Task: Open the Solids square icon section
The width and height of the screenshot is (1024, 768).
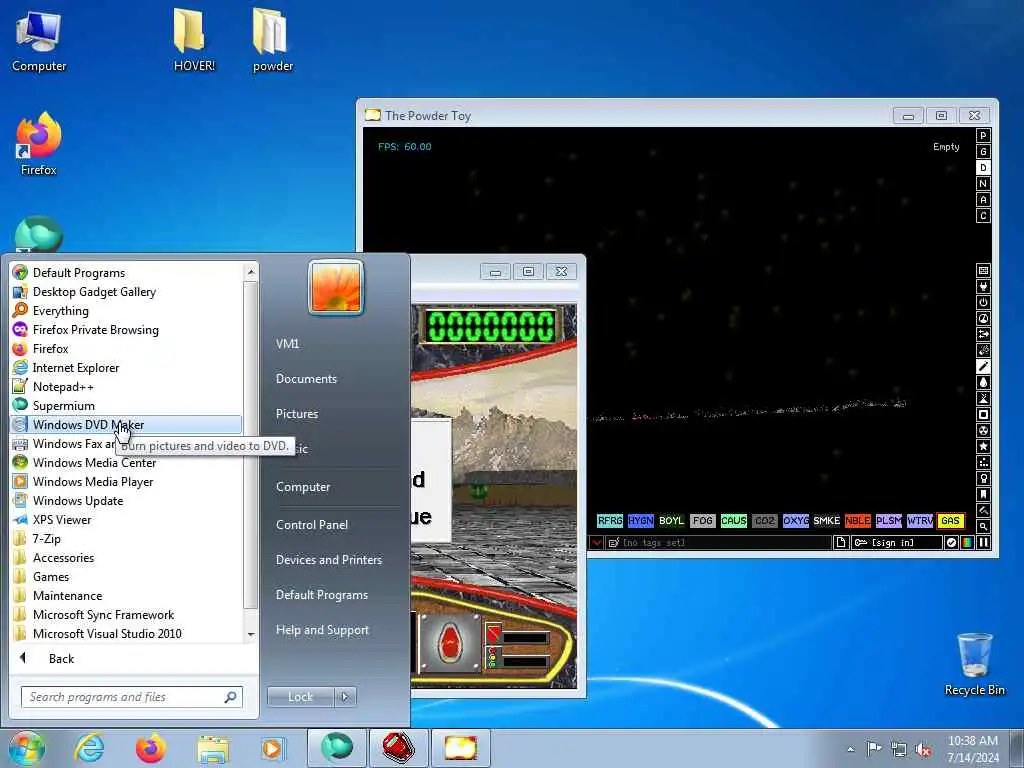Action: click(984, 415)
